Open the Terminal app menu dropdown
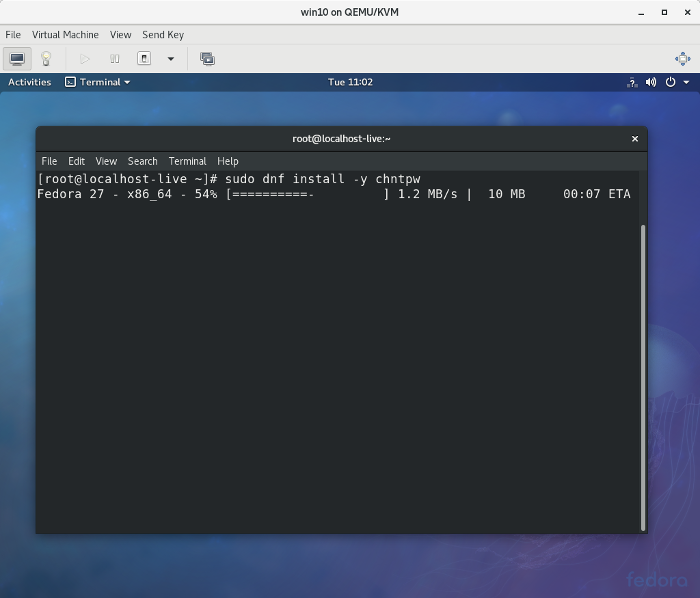This screenshot has height=598, width=700. coord(98,82)
